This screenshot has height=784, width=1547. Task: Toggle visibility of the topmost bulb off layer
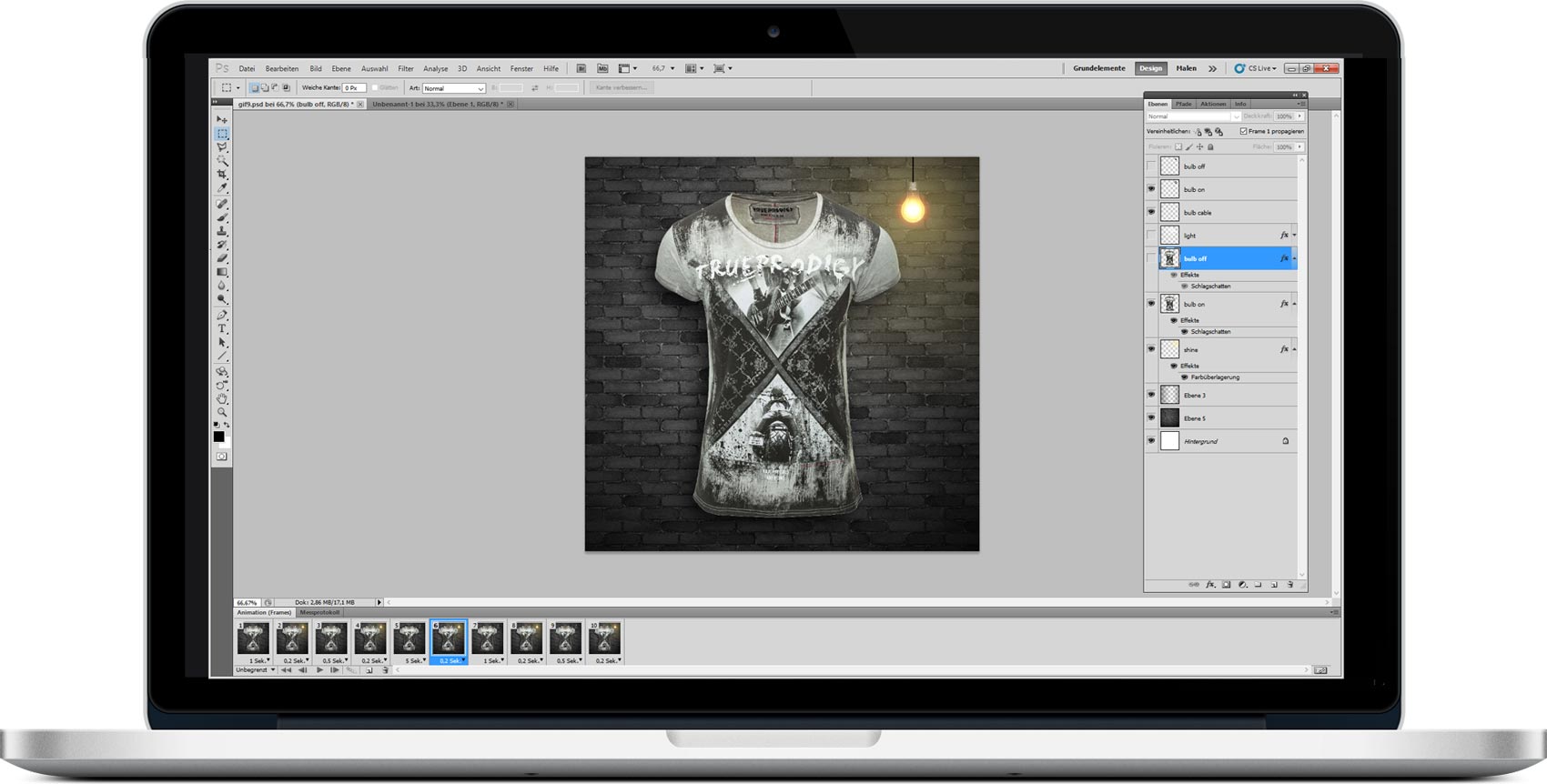coord(1151,166)
